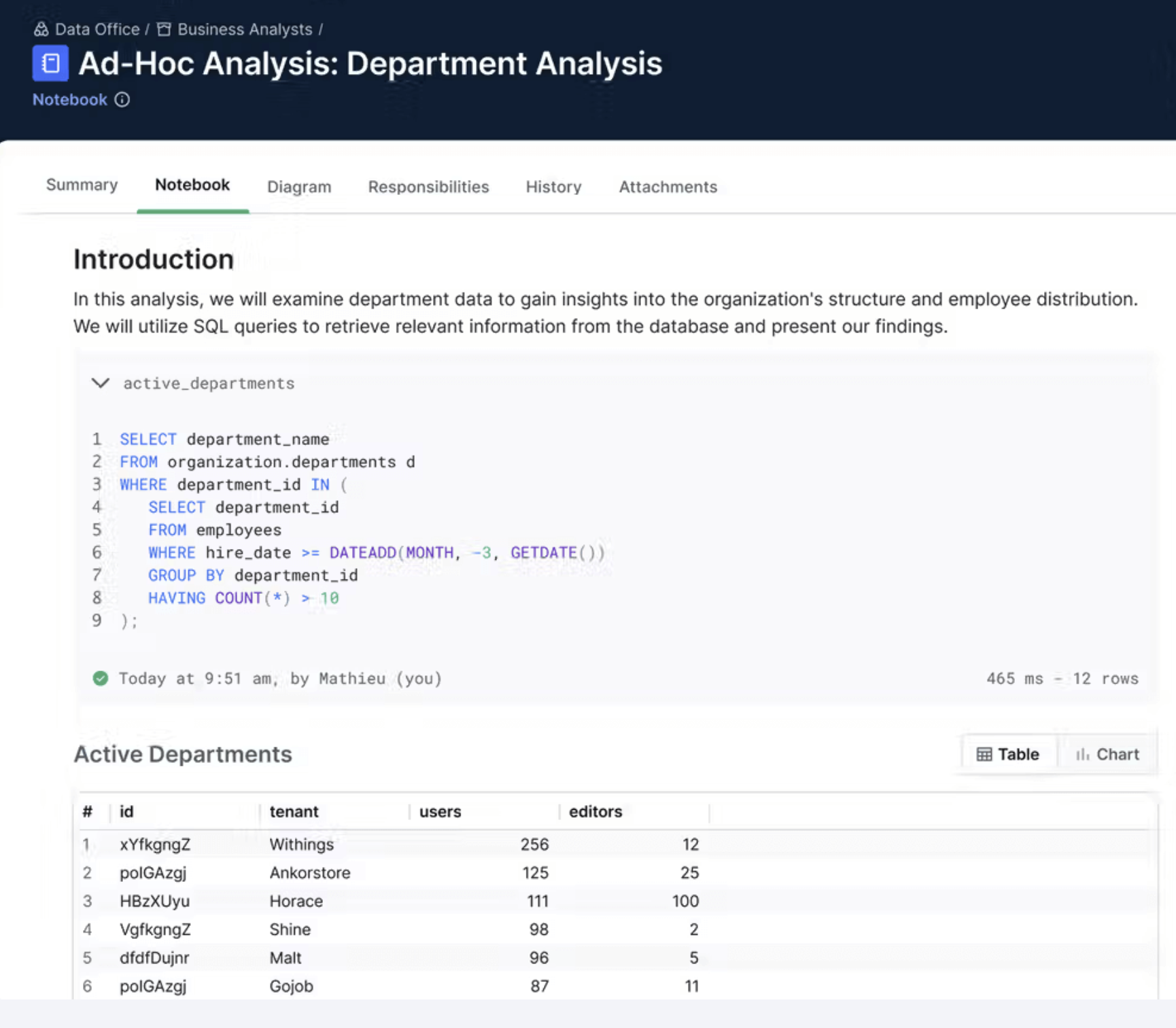Viewport: 1176px width, 1028px height.
Task: Switch to Chart view
Action: pos(1107,754)
